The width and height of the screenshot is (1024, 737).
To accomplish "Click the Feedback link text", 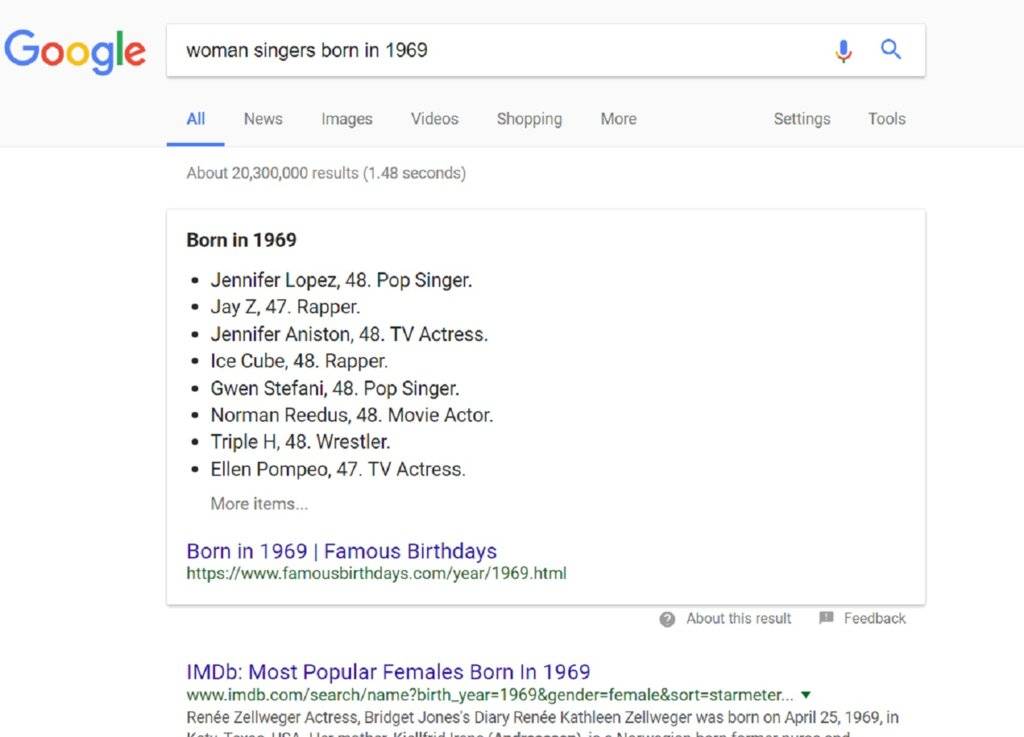I will pos(874,619).
